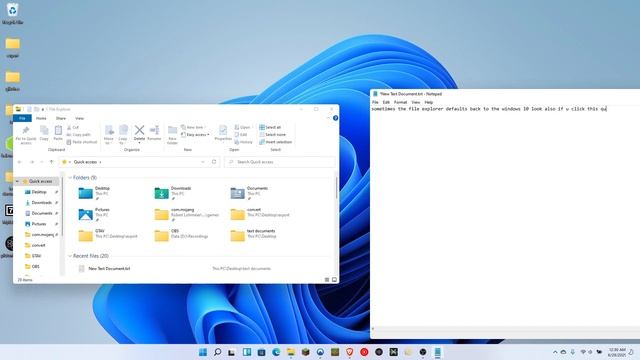640x360 pixels.
Task: Open the Recycle Bin desktop icon
Action: (x=12, y=13)
